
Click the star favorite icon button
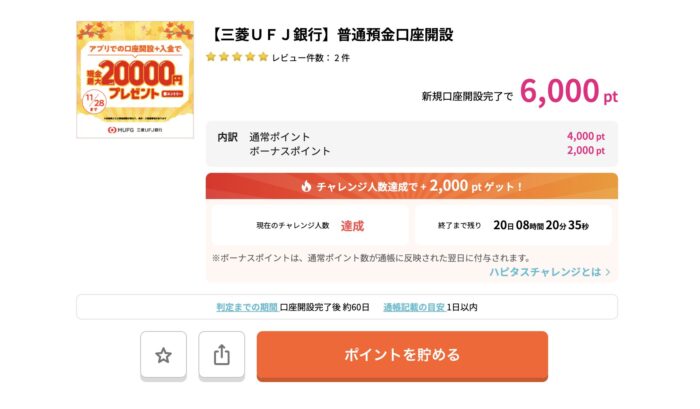click(x=163, y=355)
